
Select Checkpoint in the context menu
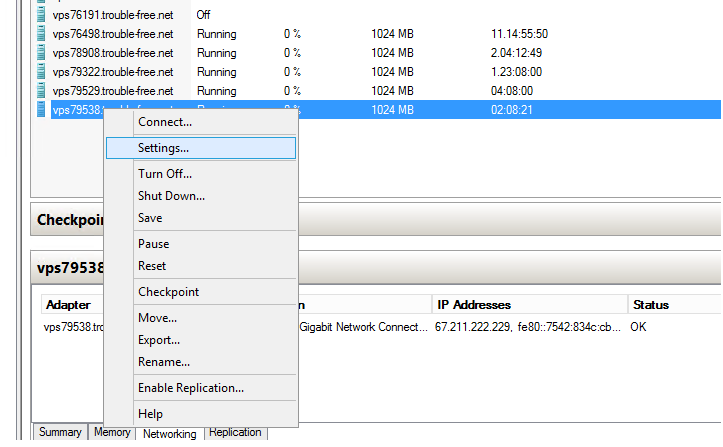[201, 292]
